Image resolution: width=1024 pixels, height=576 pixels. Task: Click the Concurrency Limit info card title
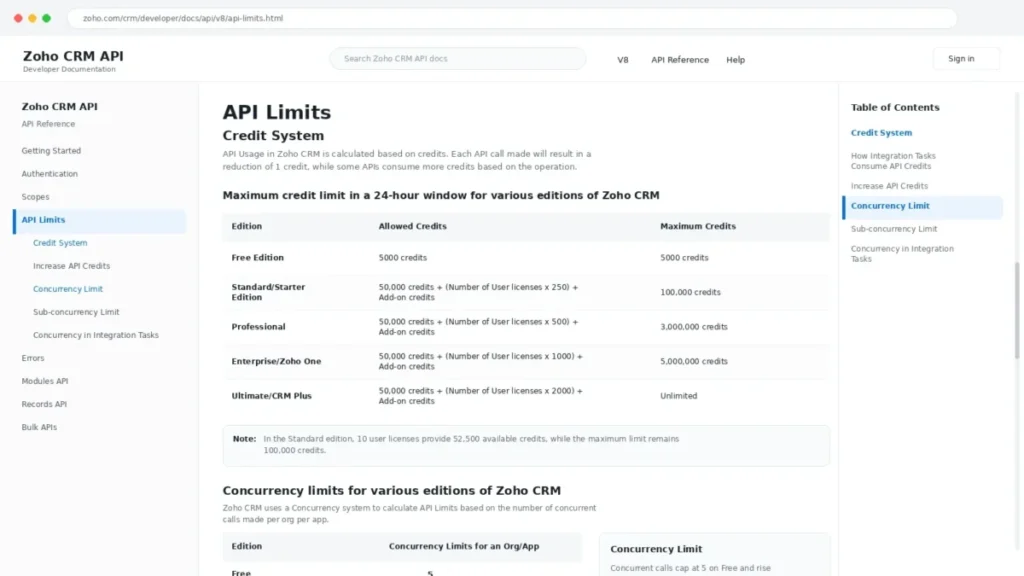[x=656, y=550]
